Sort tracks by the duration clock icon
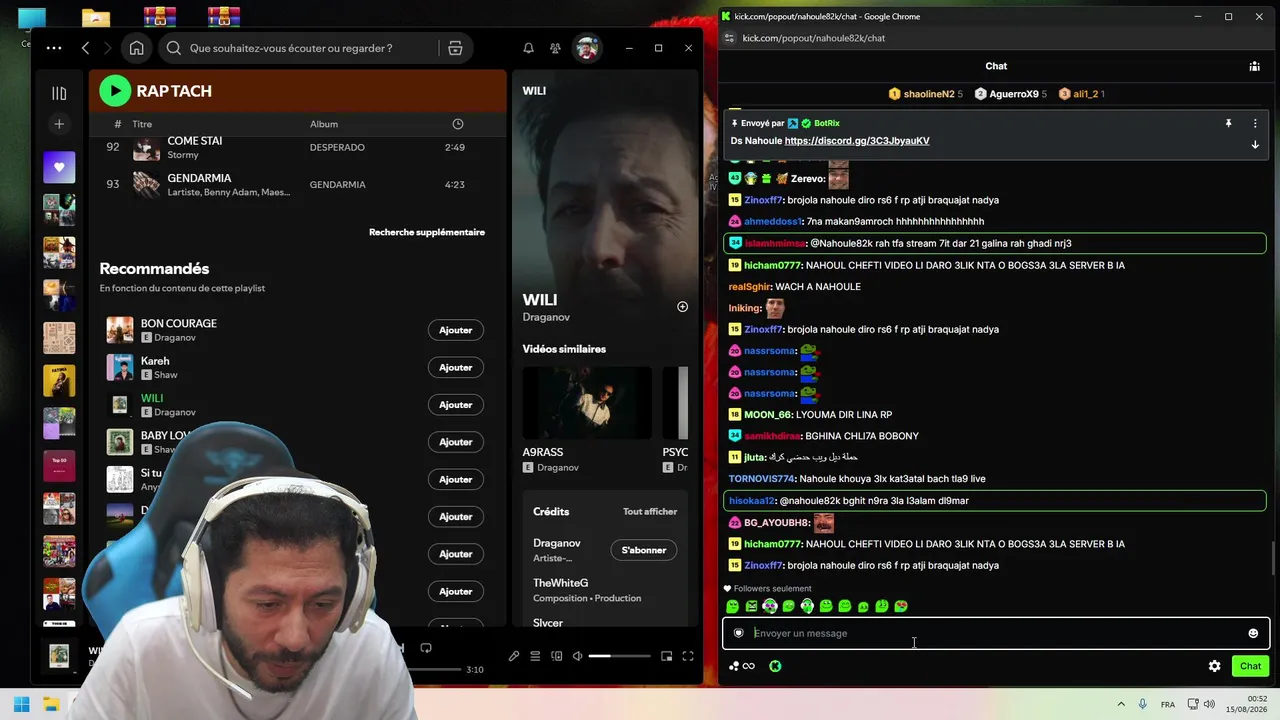This screenshot has height=720, width=1280. pos(458,124)
